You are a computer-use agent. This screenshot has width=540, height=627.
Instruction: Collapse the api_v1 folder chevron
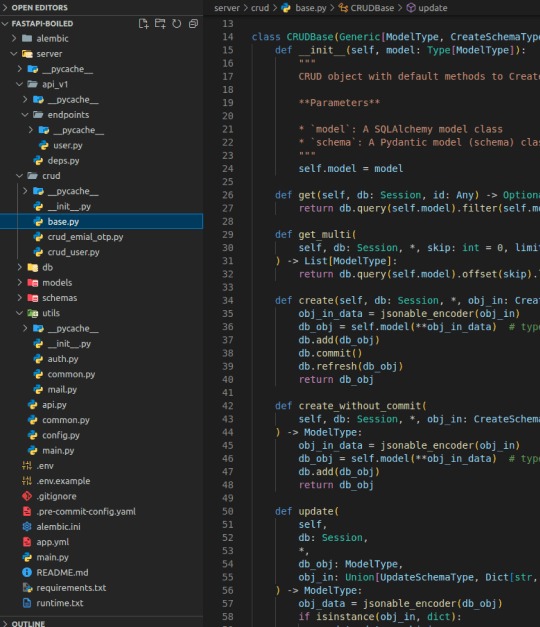(x=19, y=84)
